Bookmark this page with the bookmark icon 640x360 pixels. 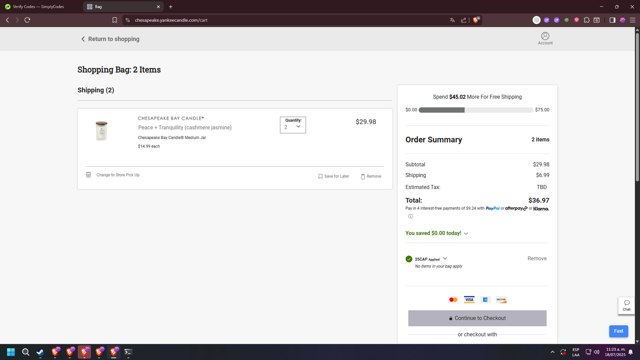click(115, 20)
